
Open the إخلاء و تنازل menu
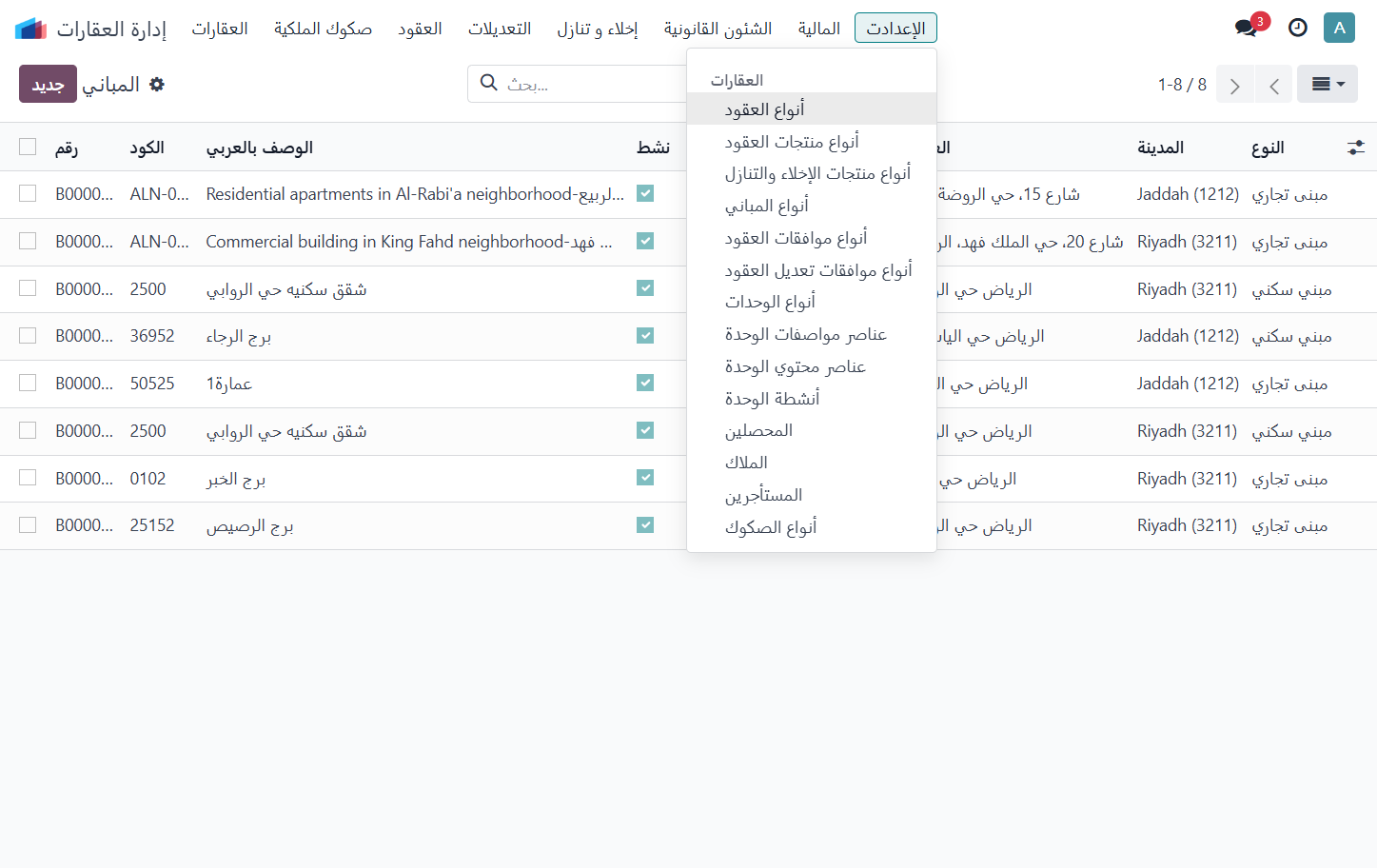click(598, 28)
